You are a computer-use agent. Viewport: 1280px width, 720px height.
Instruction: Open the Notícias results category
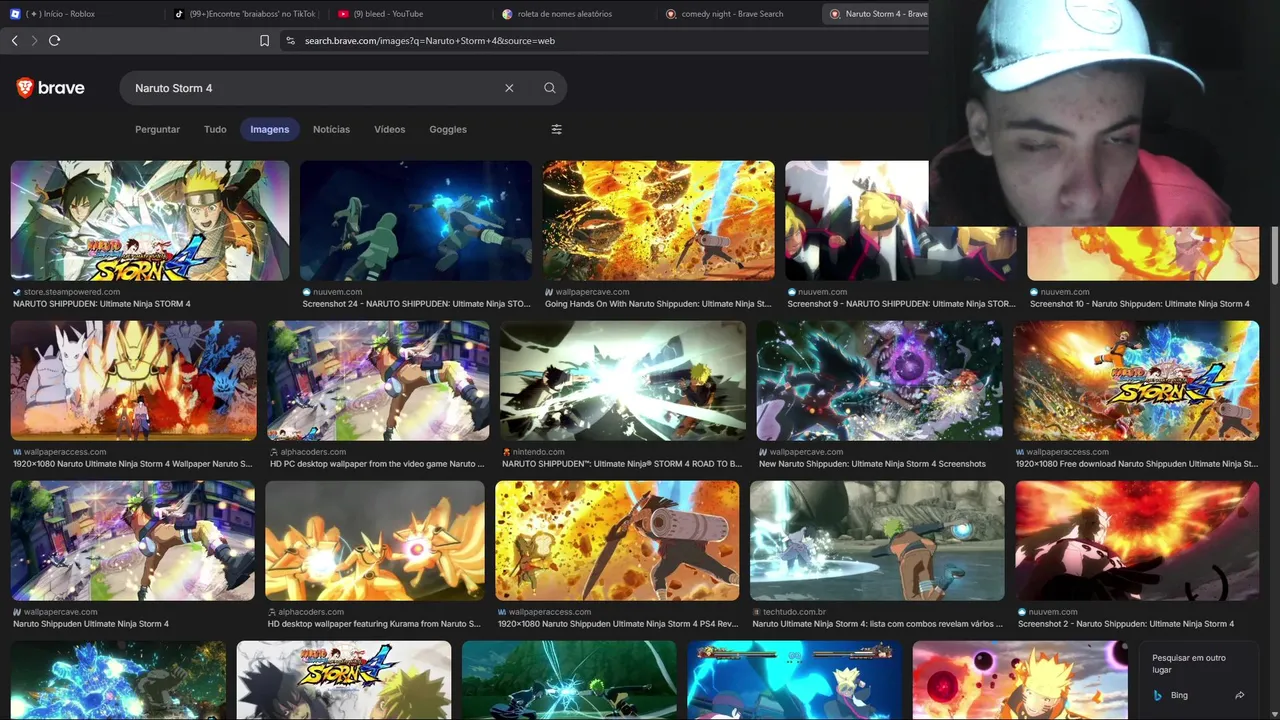pyautogui.click(x=331, y=129)
